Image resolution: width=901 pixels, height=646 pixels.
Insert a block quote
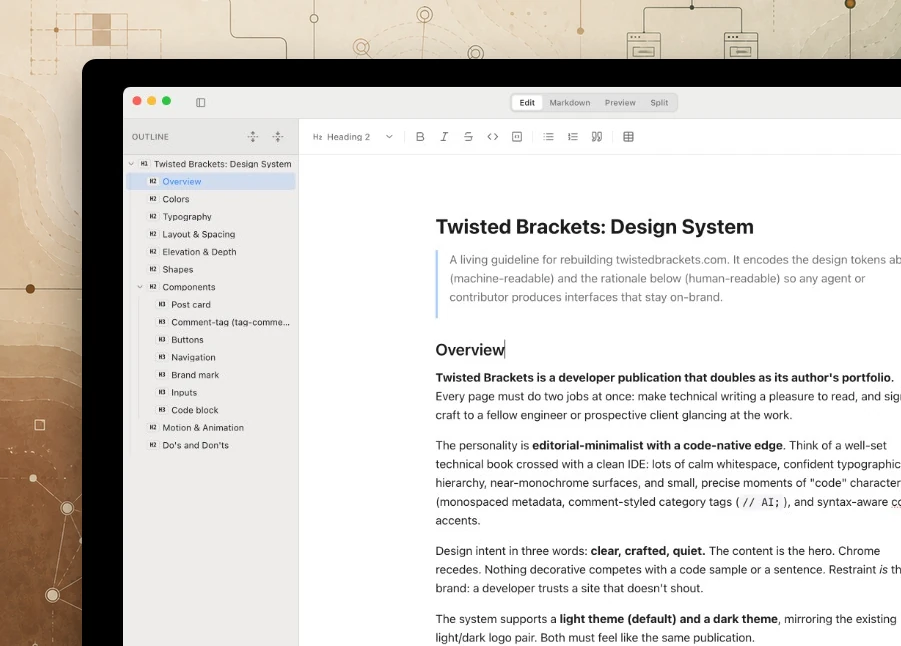tap(597, 137)
